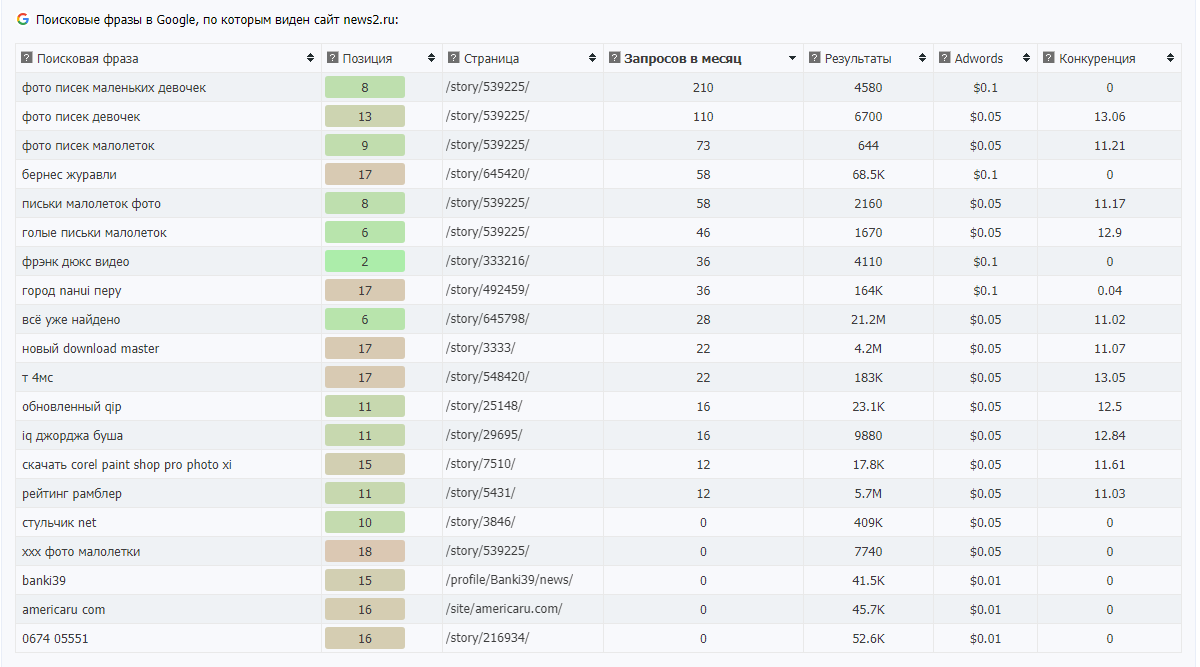Open the /story/645420/ page link
Screen dimensions: 1200x667
pos(487,174)
